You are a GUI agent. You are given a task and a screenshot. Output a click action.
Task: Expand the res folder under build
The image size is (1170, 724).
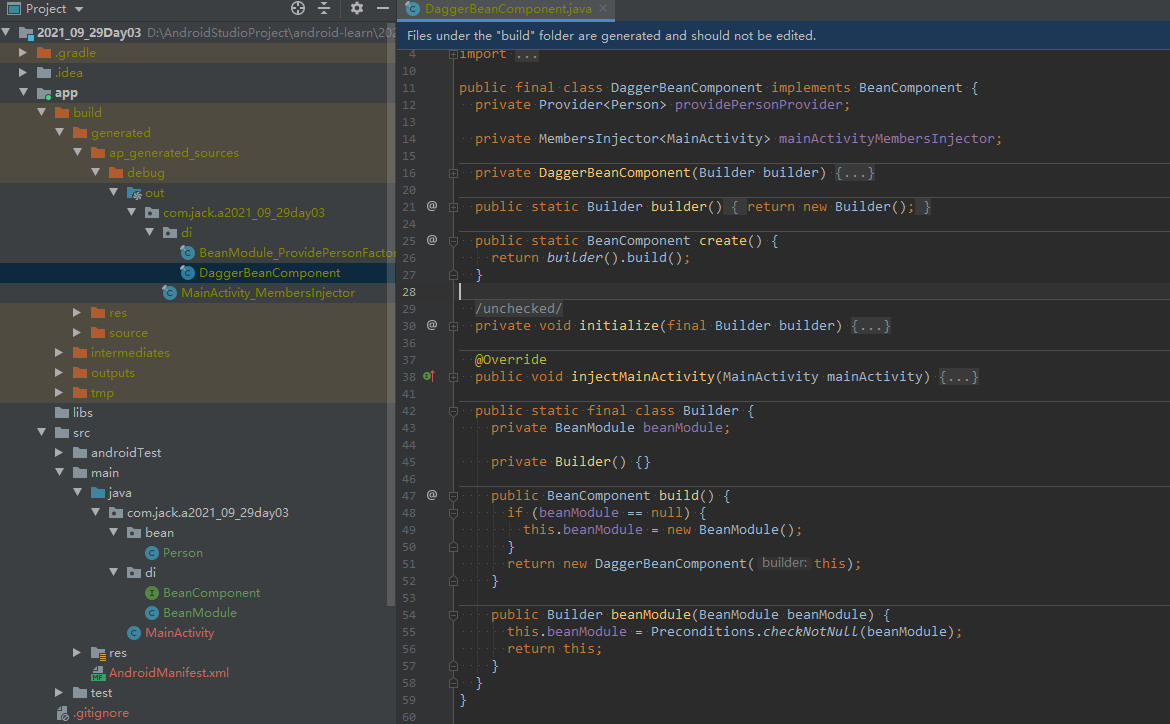point(78,312)
